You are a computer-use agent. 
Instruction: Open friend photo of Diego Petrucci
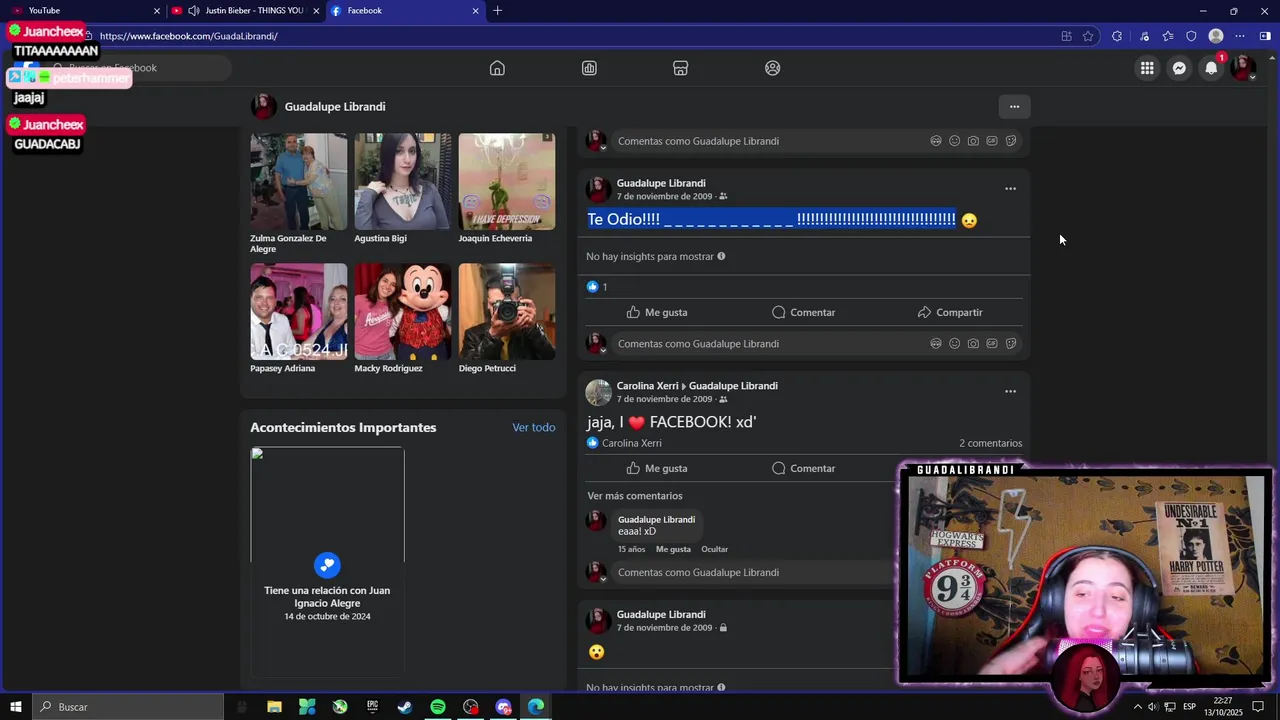(x=507, y=312)
